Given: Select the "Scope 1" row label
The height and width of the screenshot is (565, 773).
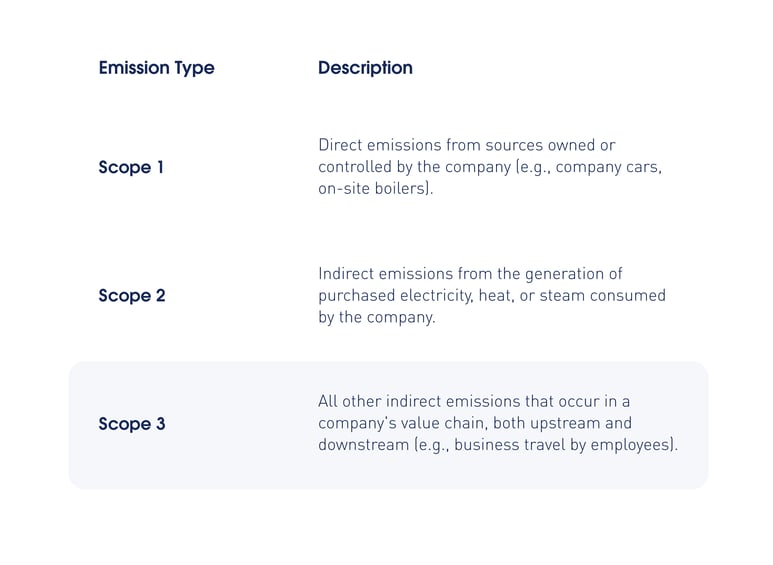Looking at the screenshot, I should 131,167.
